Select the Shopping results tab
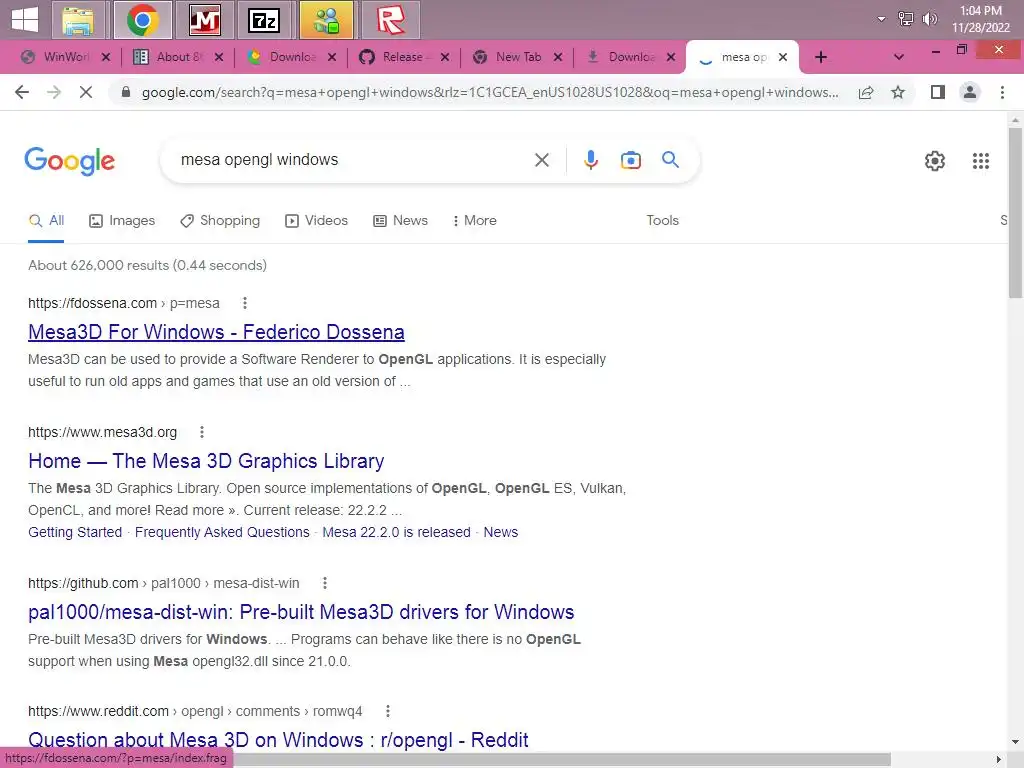Screen dimensions: 1024x768 (x=220, y=221)
